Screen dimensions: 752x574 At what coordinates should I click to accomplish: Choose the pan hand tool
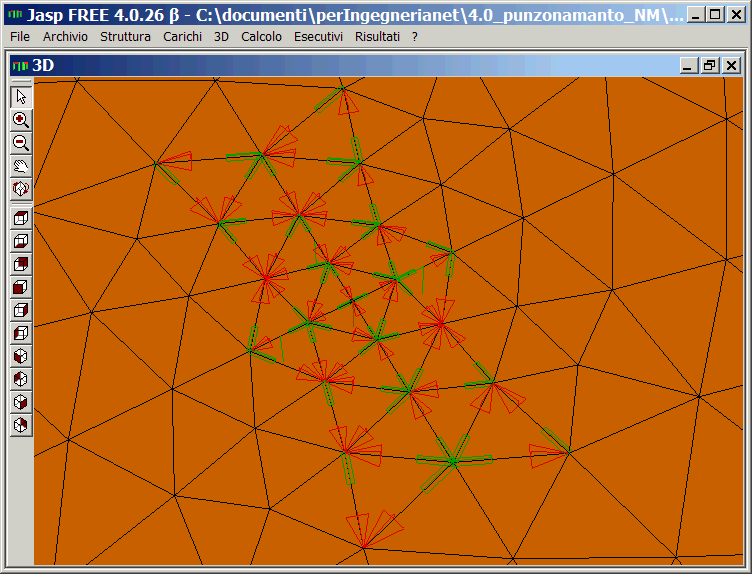21,166
